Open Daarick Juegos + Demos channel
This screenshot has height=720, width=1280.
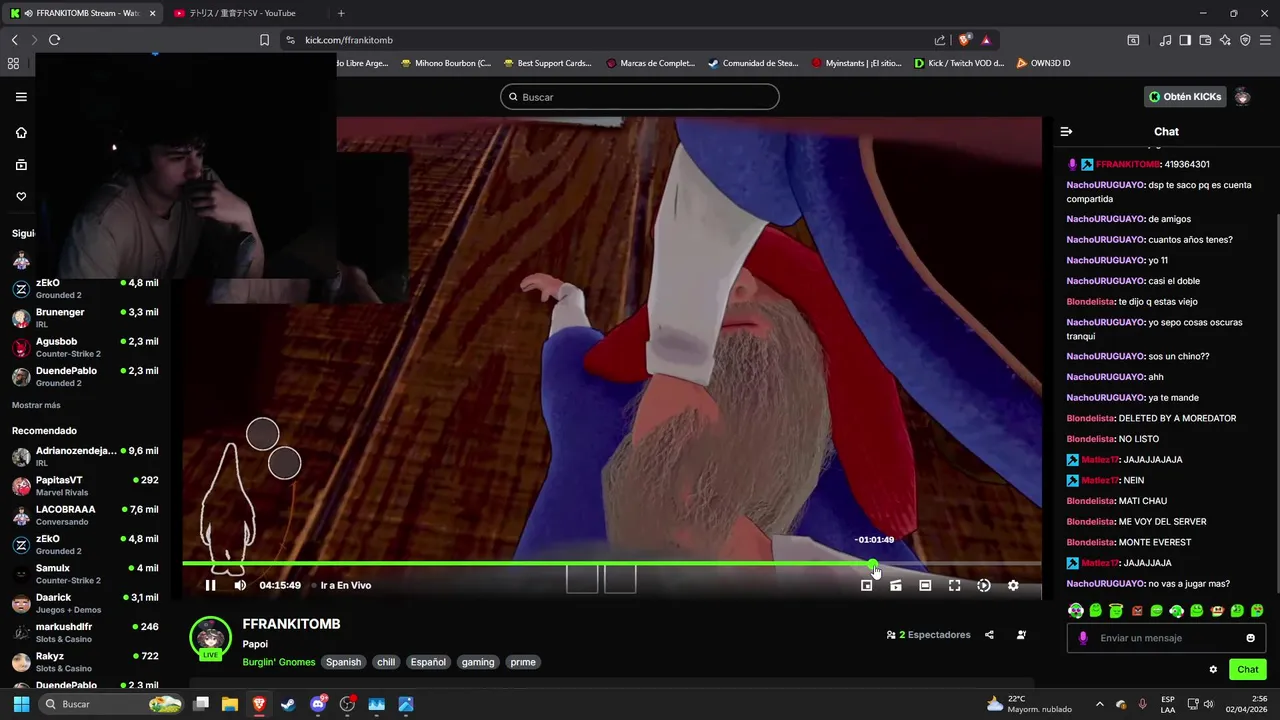tap(85, 603)
